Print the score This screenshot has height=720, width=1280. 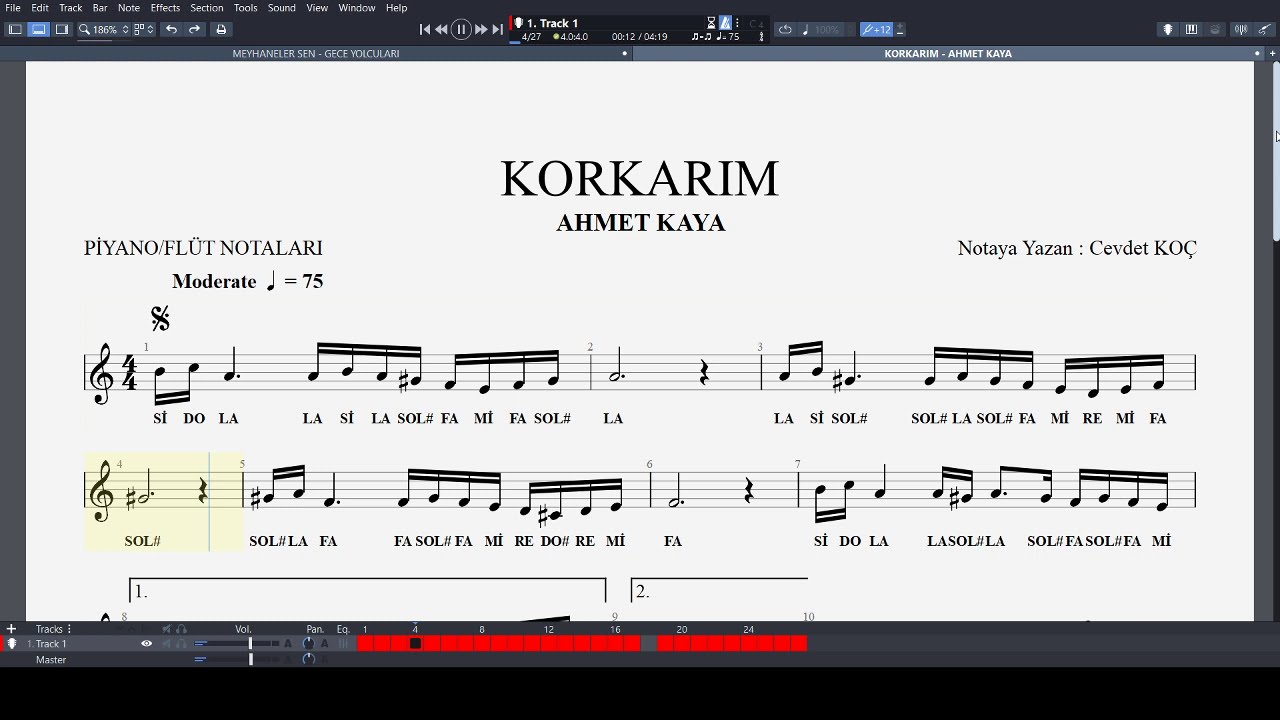pos(221,29)
